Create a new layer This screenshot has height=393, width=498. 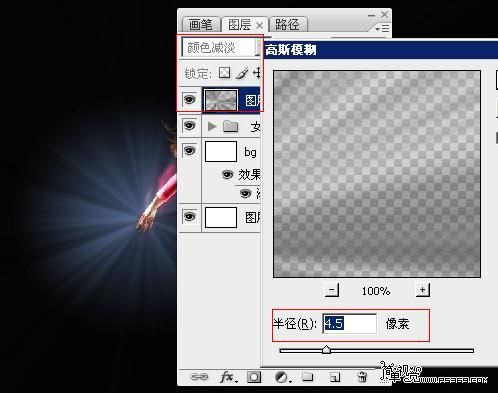point(335,377)
